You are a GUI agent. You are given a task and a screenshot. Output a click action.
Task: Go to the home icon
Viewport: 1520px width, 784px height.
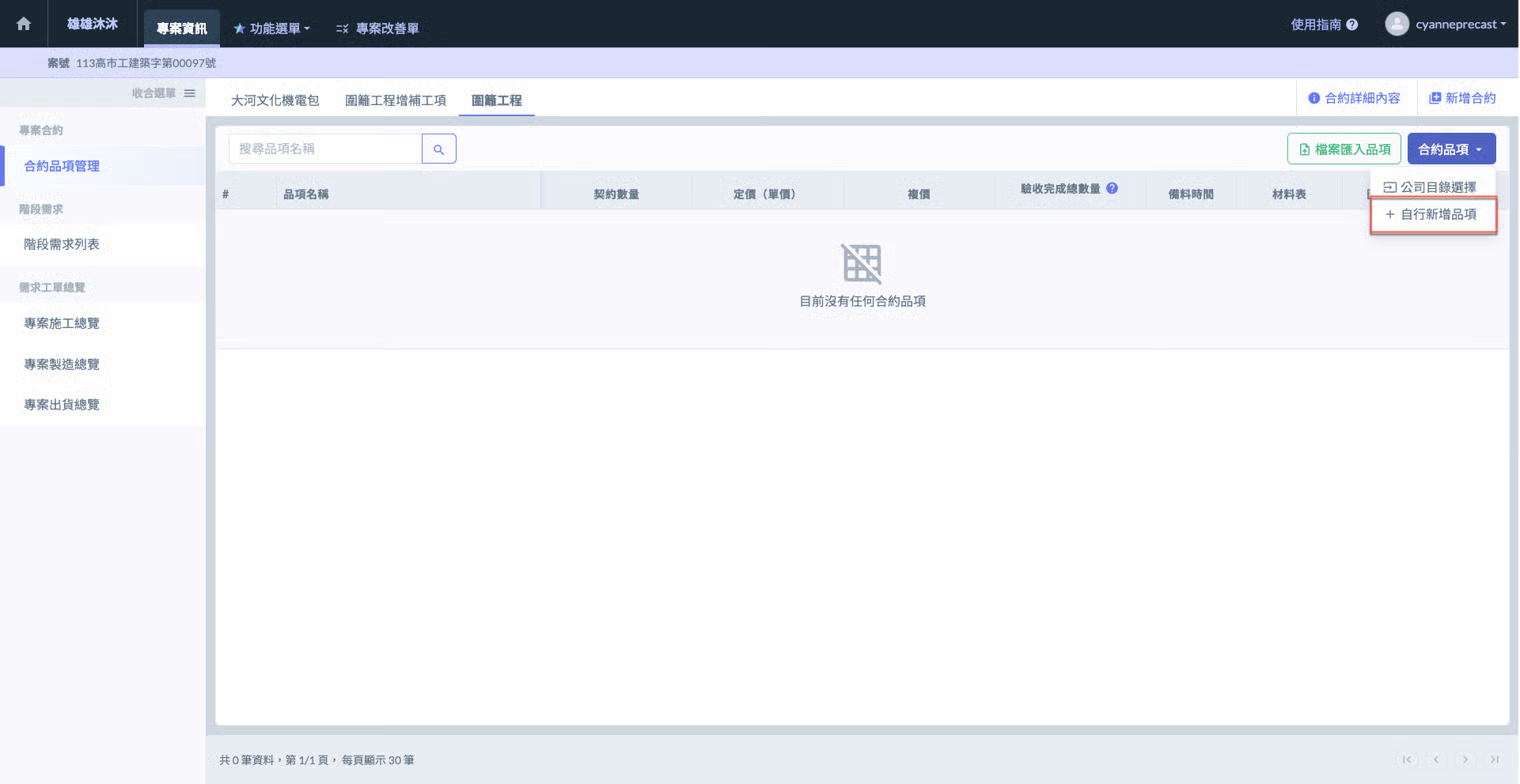coord(24,24)
